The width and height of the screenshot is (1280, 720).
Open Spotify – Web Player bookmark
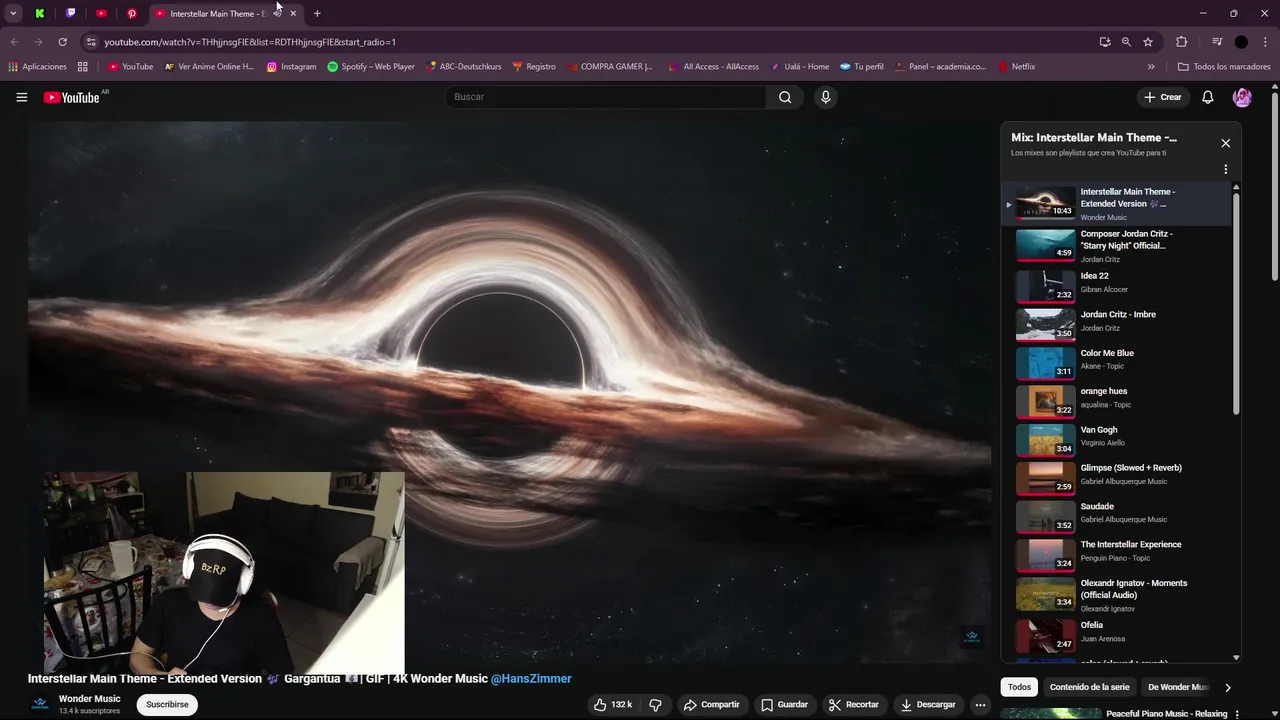point(371,67)
